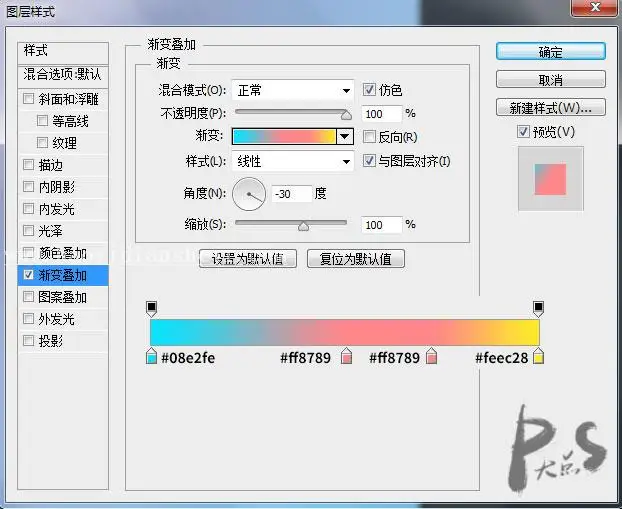The height and width of the screenshot is (509, 622).
Task: Enable 光泽 checkbox
Action: point(29,230)
